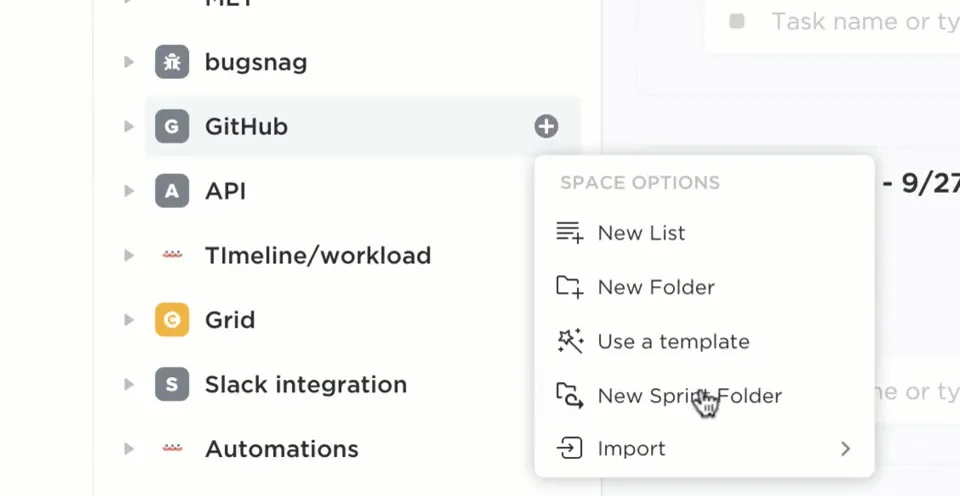The width and height of the screenshot is (960, 496).
Task: Click the API space A avatar icon
Action: (x=172, y=191)
